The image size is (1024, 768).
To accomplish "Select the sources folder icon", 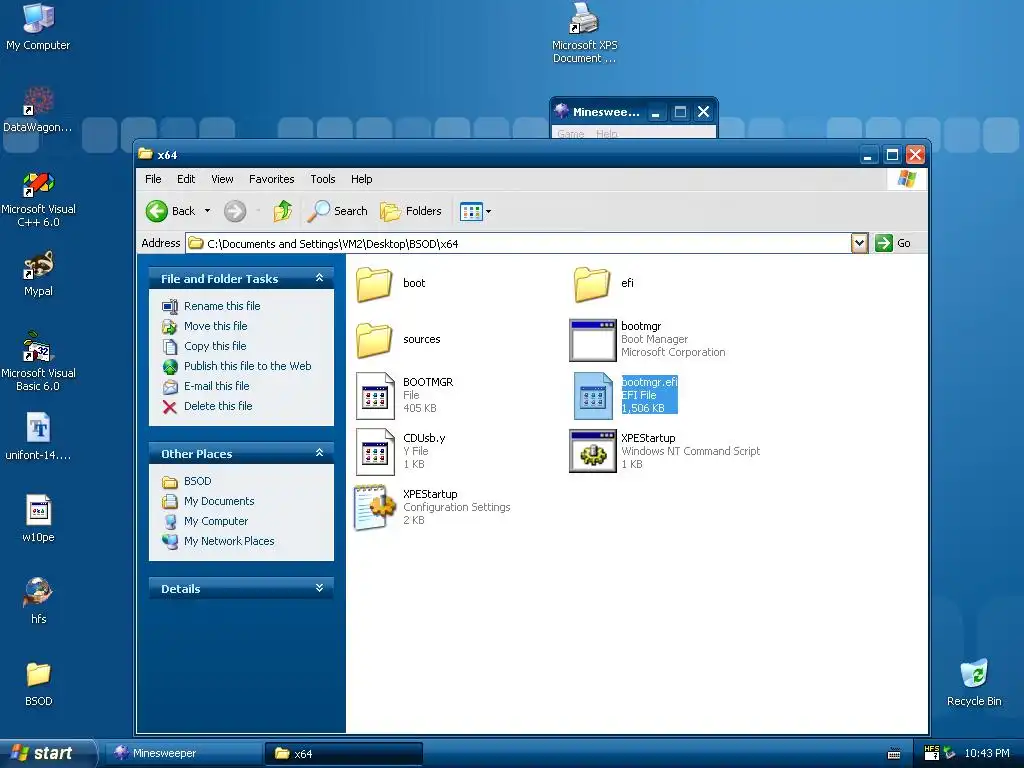I will coord(374,340).
